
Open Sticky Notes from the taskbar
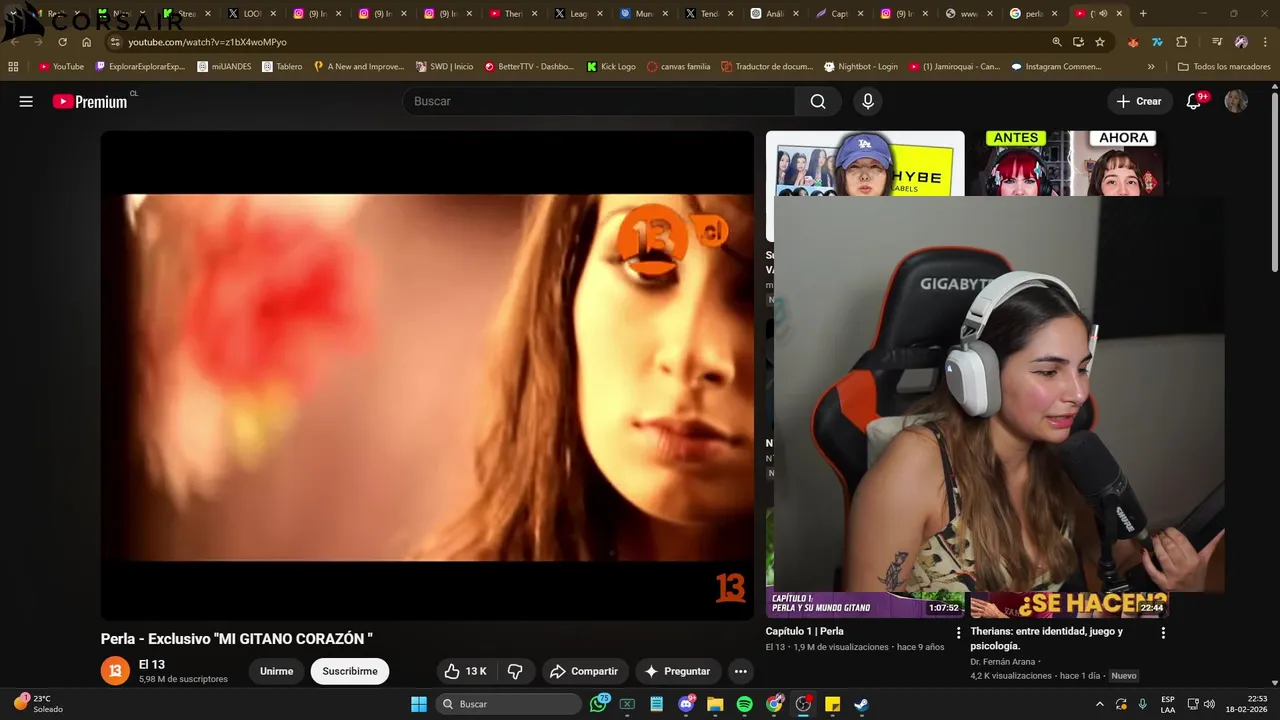click(x=832, y=704)
